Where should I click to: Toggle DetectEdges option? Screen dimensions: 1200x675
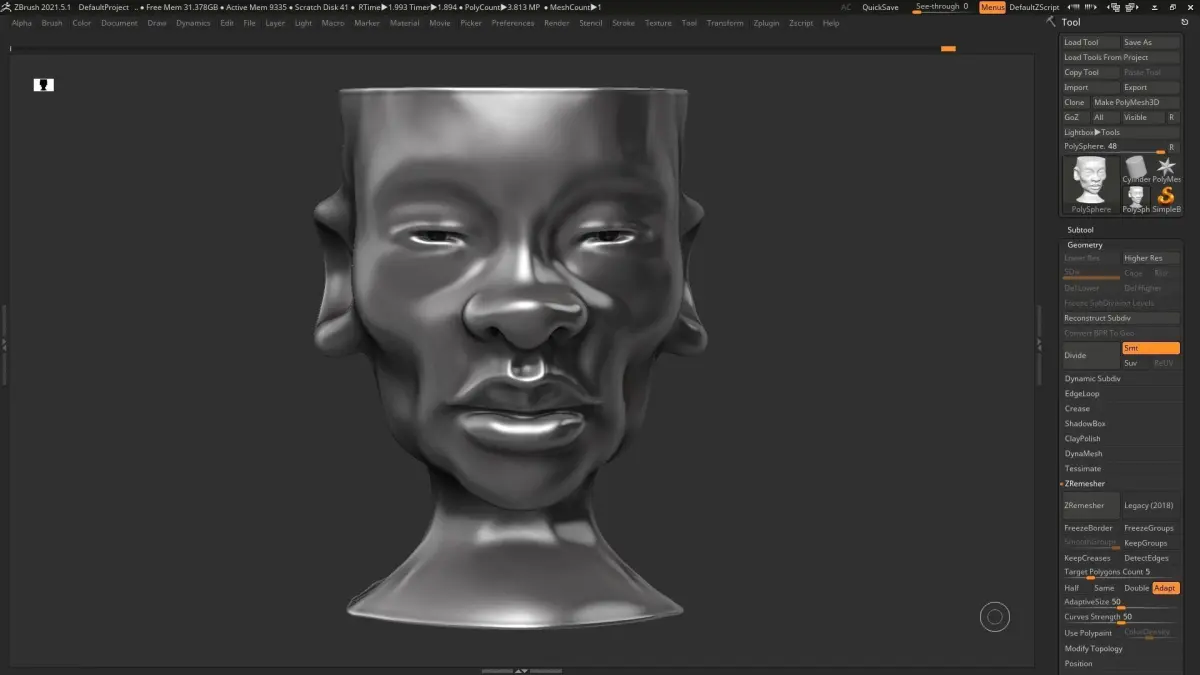[1150, 558]
